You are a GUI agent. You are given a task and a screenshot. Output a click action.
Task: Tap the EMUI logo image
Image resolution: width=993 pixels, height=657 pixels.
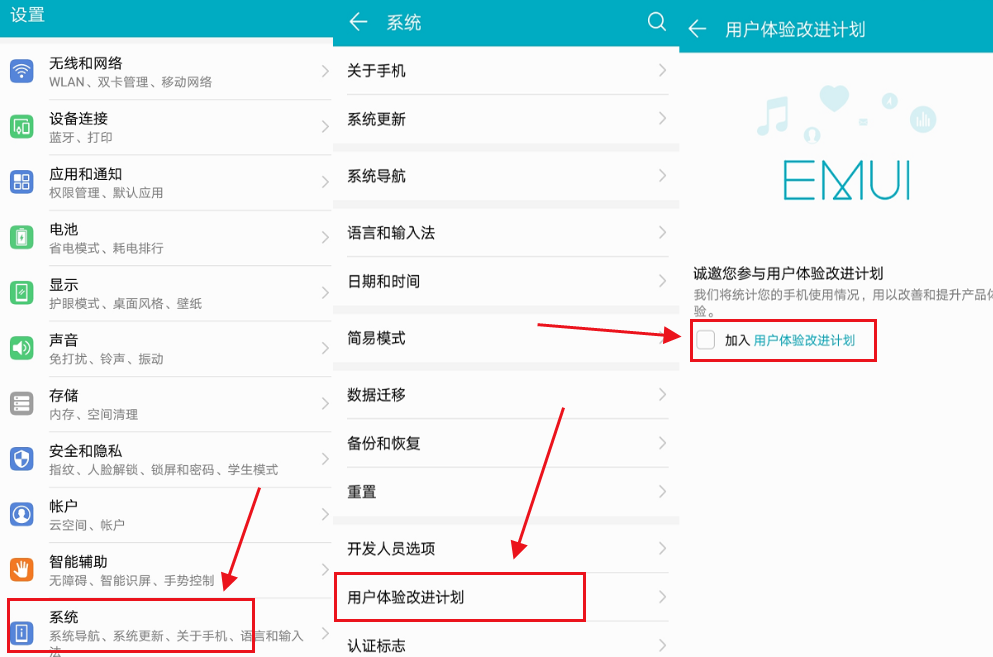coord(847,180)
